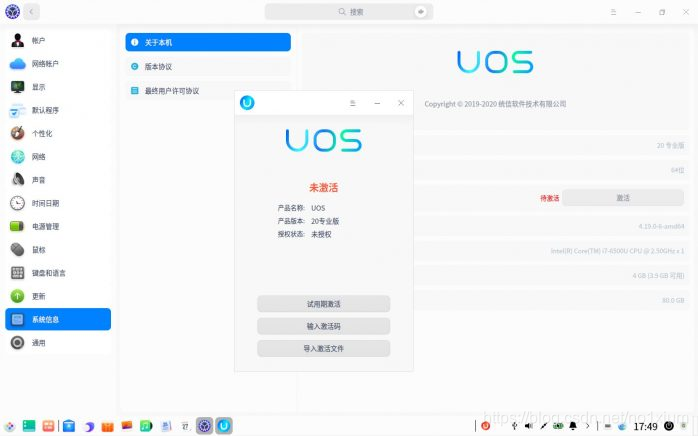Open the 最终用户许可协议 end-user license page
The width and height of the screenshot is (698, 436).
coord(180,91)
